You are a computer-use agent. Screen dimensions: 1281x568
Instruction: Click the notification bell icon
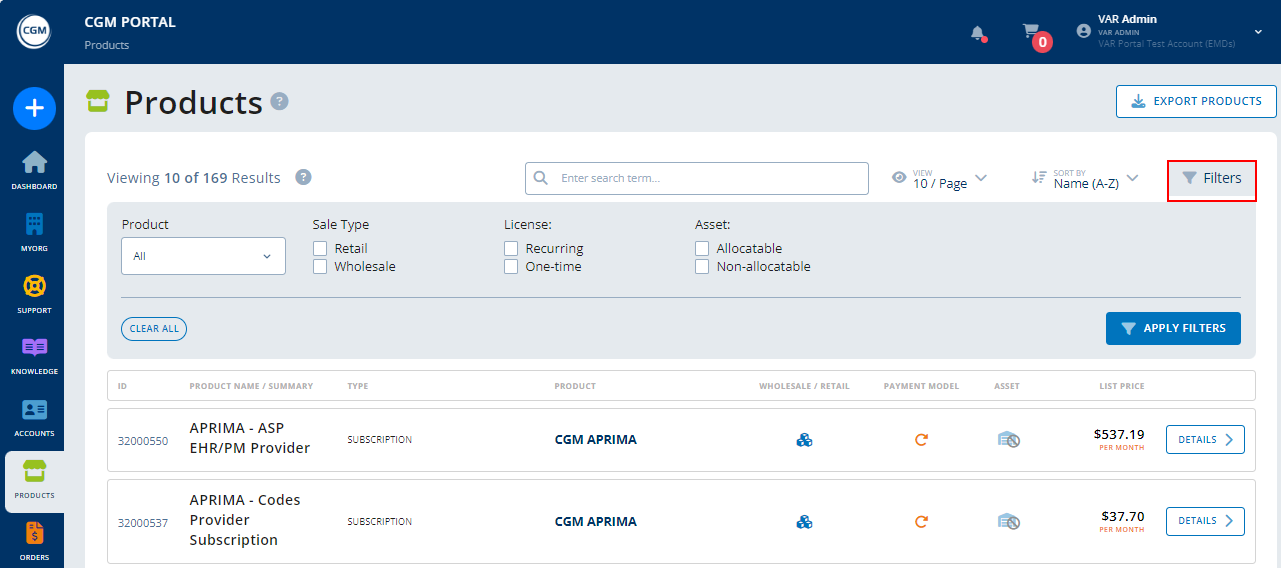978,33
